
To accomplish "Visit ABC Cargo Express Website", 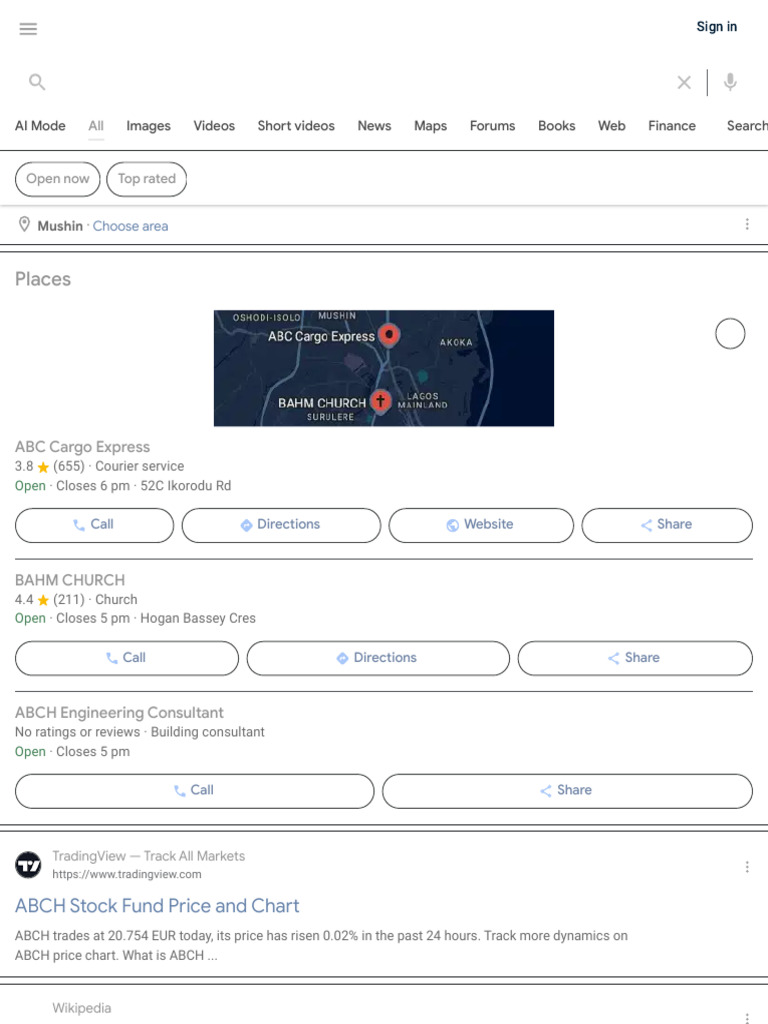I will pos(481,525).
